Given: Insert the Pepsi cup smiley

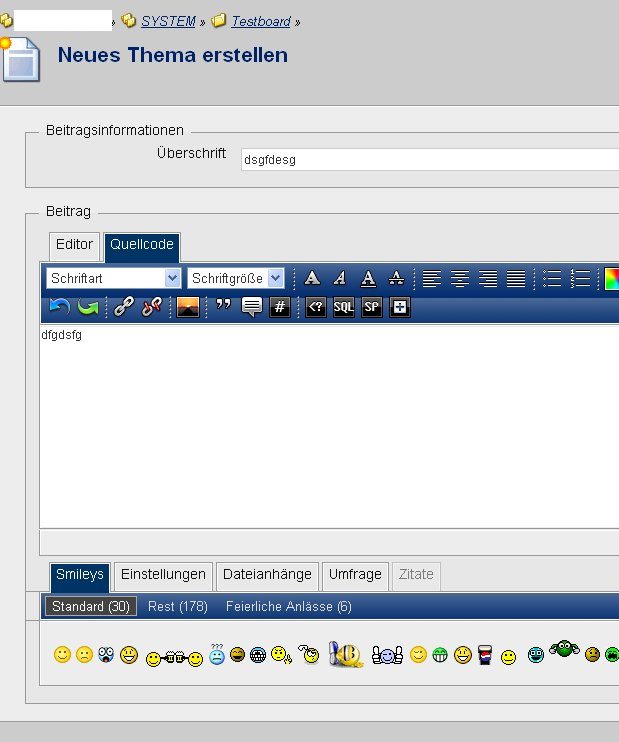Looking at the screenshot, I should click(x=485, y=655).
